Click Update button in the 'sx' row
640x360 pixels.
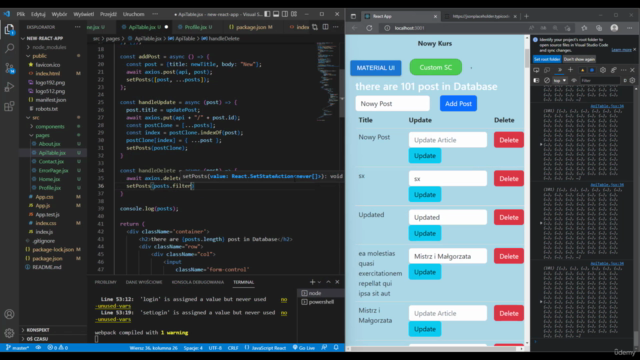coord(424,194)
